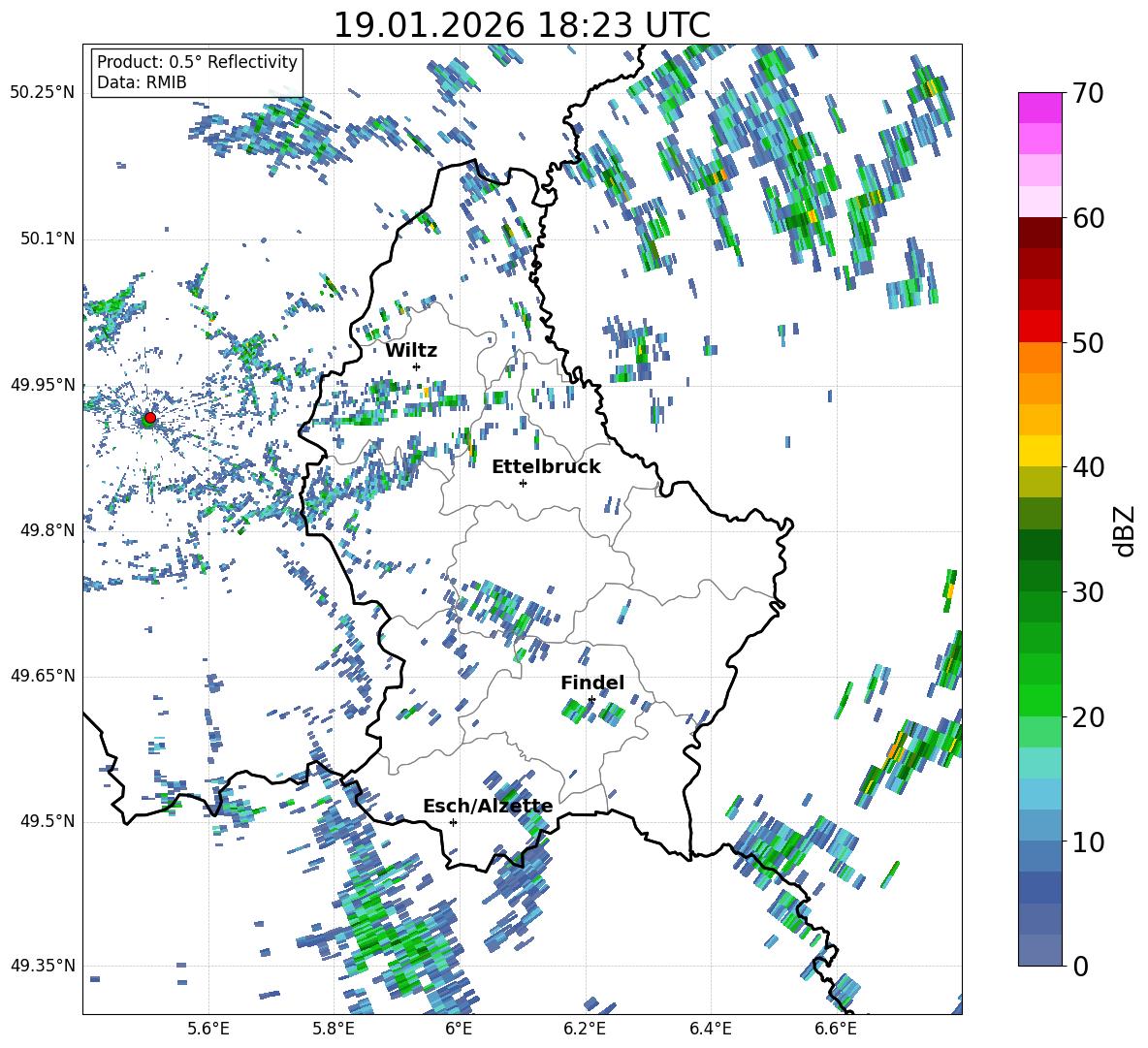Click the 5.8°E longitude label
The image size is (1148, 1048).
[334, 1029]
